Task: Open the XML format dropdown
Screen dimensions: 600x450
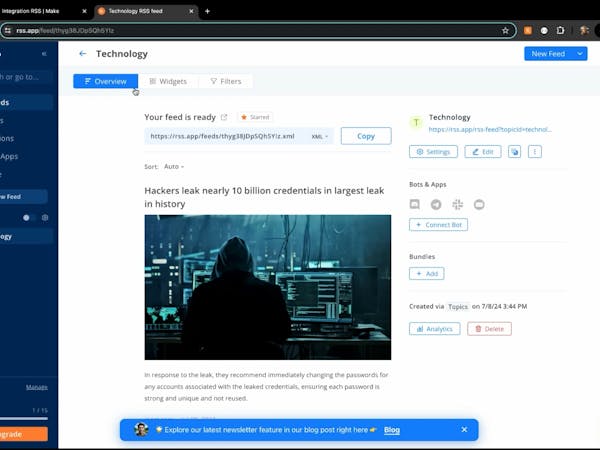Action: pos(320,136)
